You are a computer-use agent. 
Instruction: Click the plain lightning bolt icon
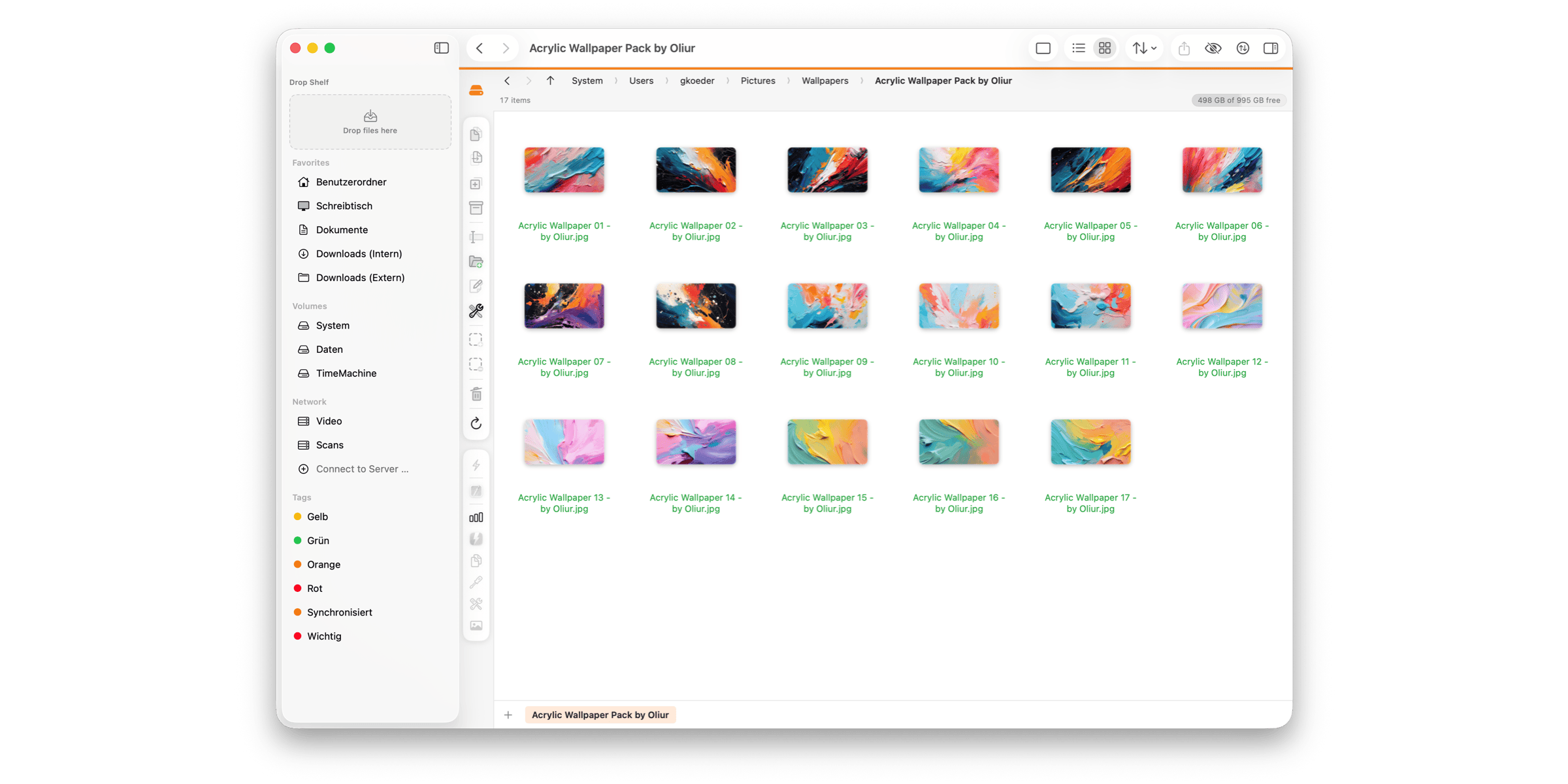pos(476,465)
